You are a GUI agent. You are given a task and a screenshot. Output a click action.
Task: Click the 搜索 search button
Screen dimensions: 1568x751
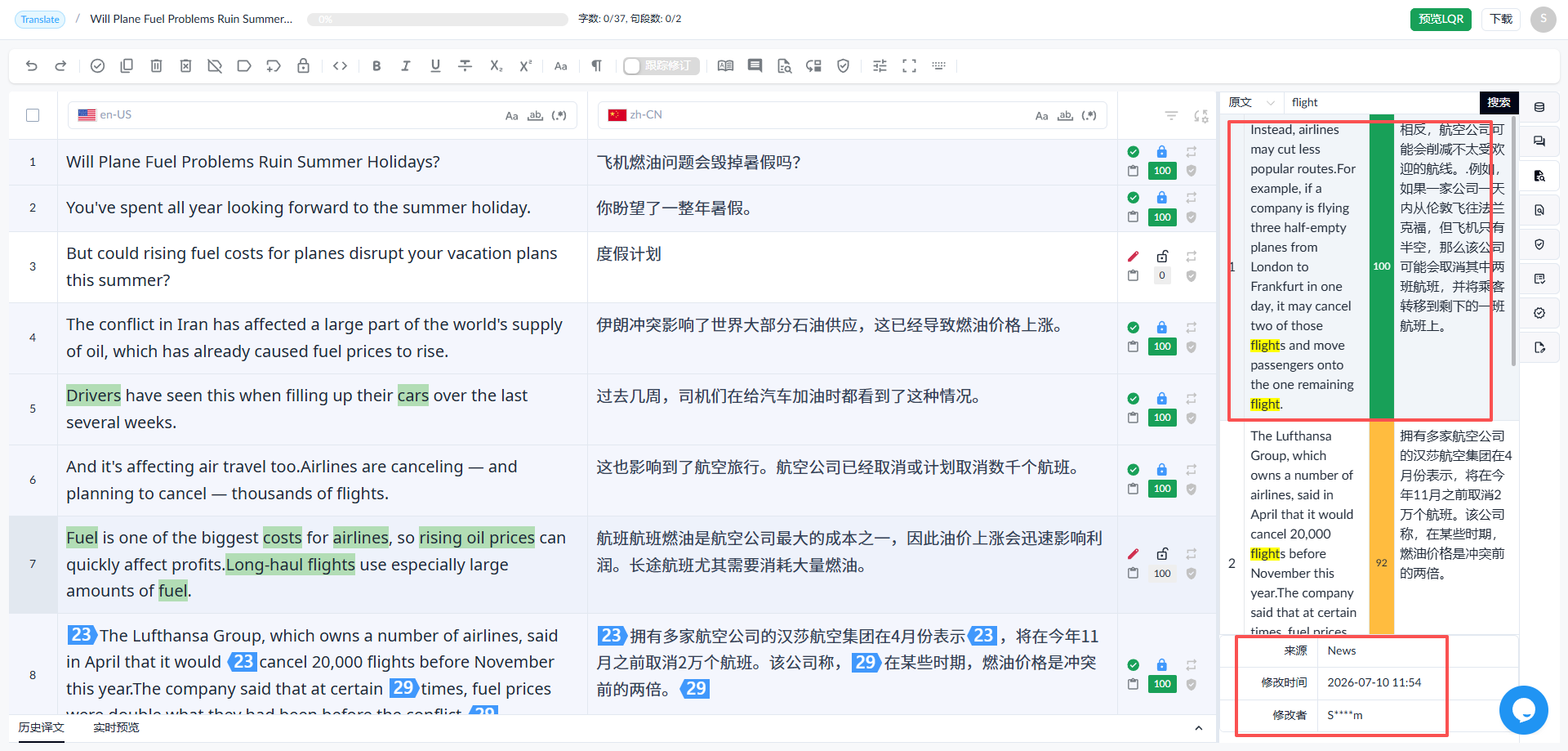coord(1499,102)
